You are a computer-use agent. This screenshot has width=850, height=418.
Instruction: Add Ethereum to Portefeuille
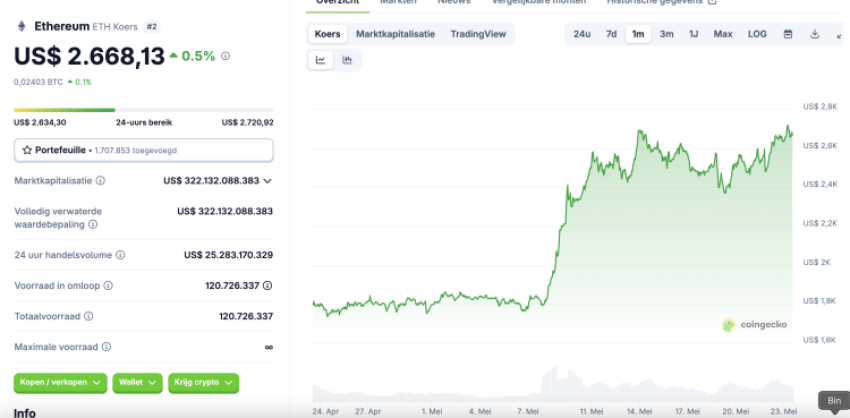click(143, 150)
